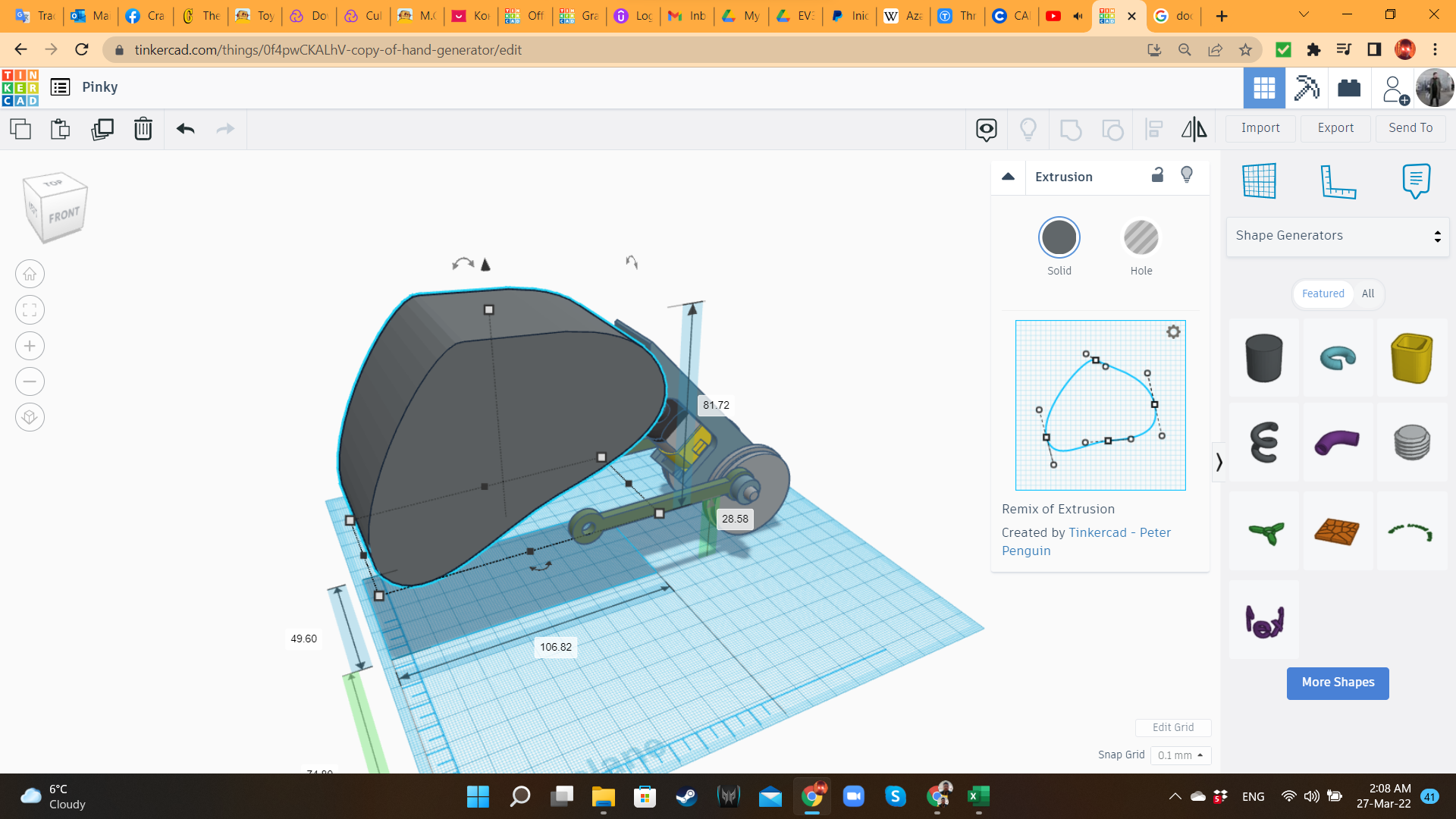Click the Duplicate and repeat icon
The width and height of the screenshot is (1456, 819).
[x=102, y=129]
